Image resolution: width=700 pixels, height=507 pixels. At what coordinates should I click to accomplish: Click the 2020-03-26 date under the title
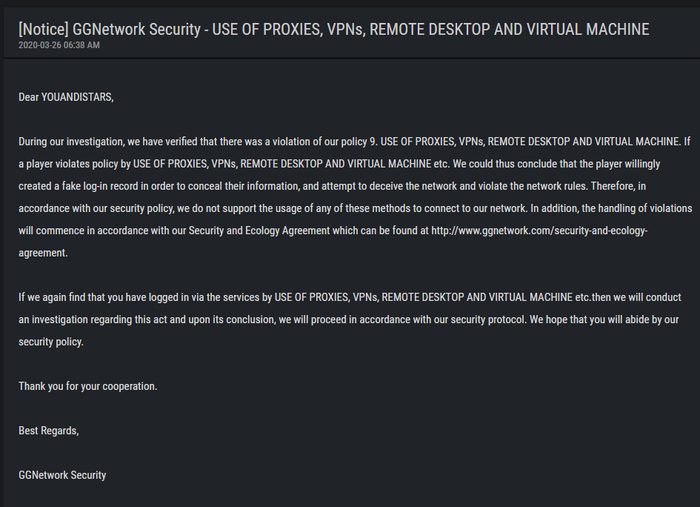[x=40, y=45]
